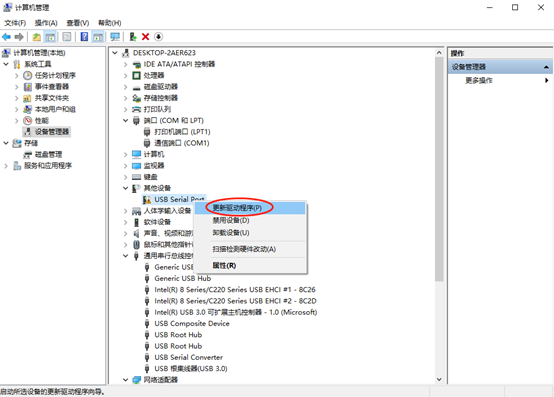Expand the 键盘 category

click(125, 177)
